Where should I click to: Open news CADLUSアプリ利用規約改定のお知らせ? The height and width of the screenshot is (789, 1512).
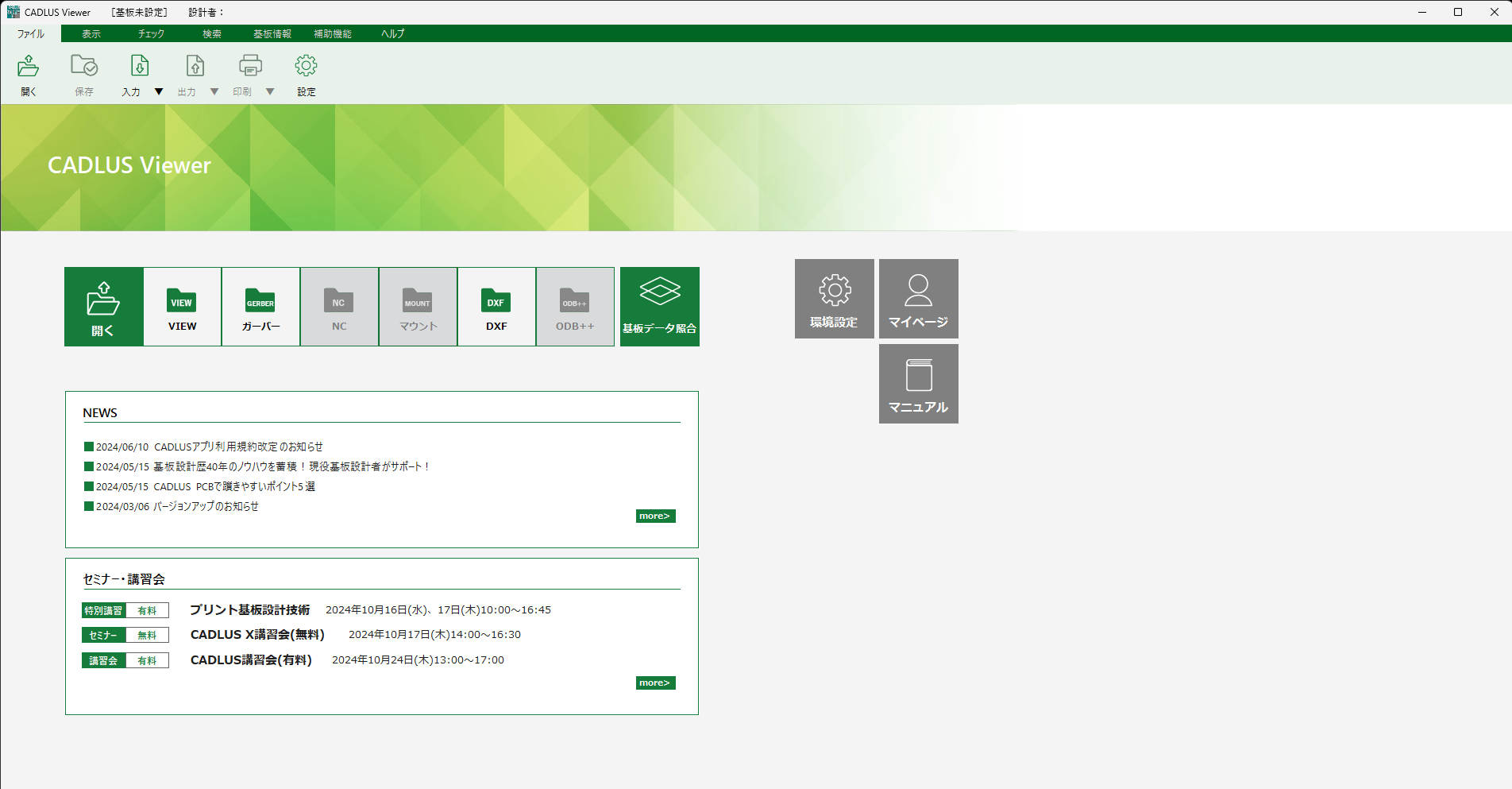click(238, 447)
